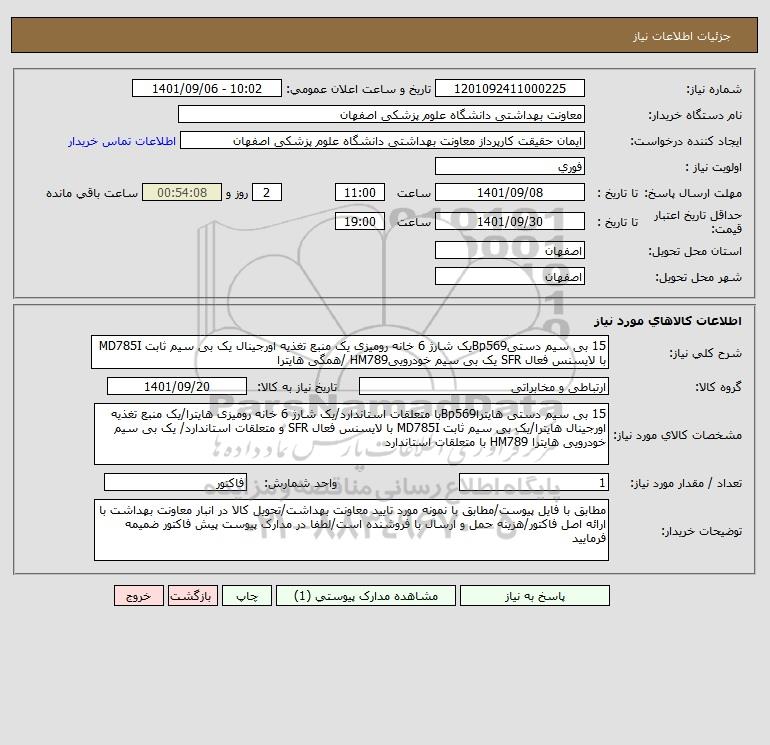Click price validity time 19:00

[x=359, y=221]
